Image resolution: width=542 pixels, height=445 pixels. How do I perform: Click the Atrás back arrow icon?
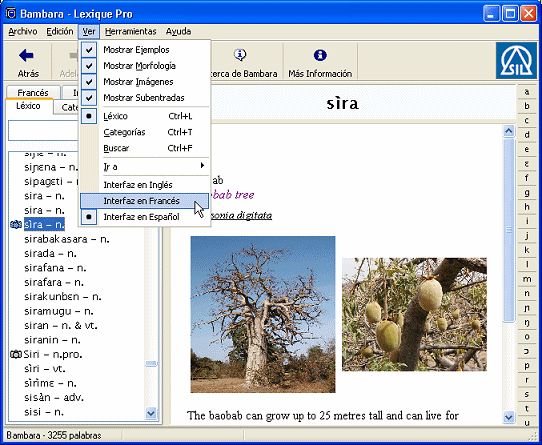tap(26, 55)
